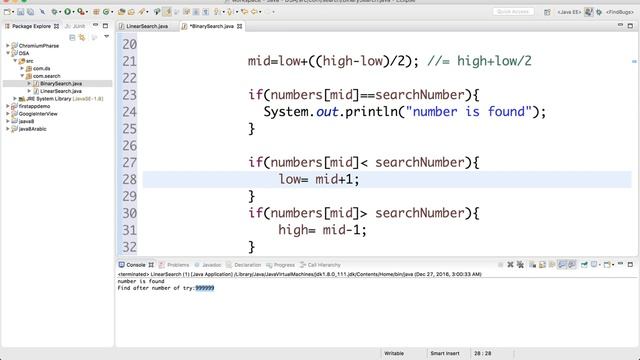Select LinearSearch.java in Package Explorer
Viewport: 640px width, 360px height.
61,91
